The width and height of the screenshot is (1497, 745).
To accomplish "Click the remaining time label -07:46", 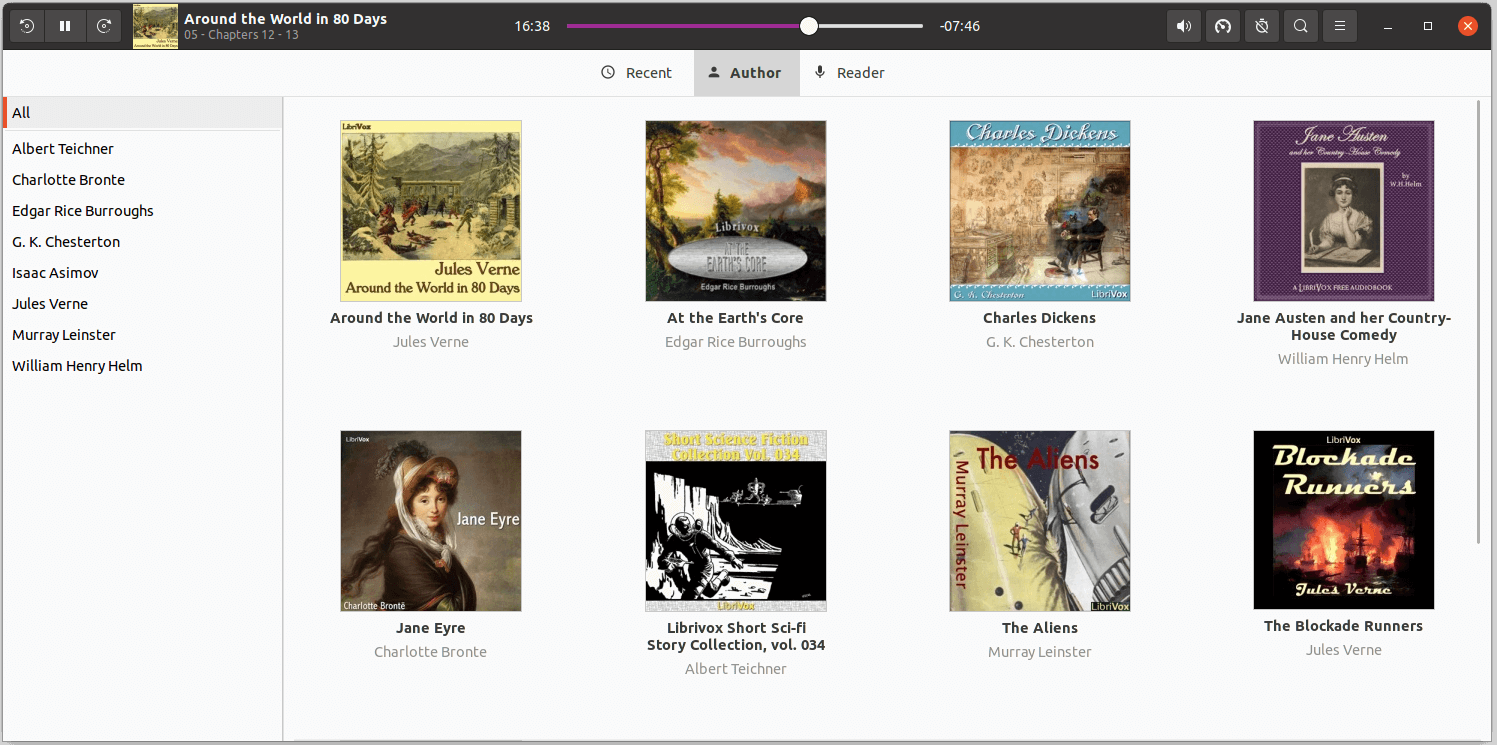I will (x=960, y=26).
